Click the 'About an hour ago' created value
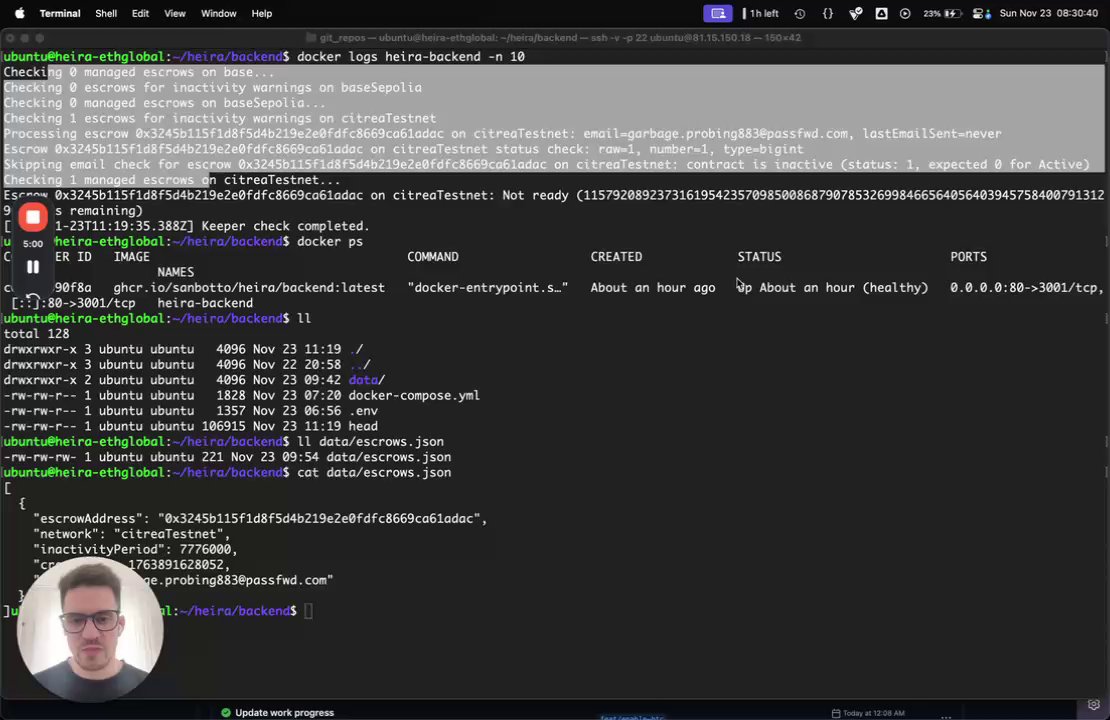Image resolution: width=1110 pixels, height=720 pixels. click(x=653, y=287)
